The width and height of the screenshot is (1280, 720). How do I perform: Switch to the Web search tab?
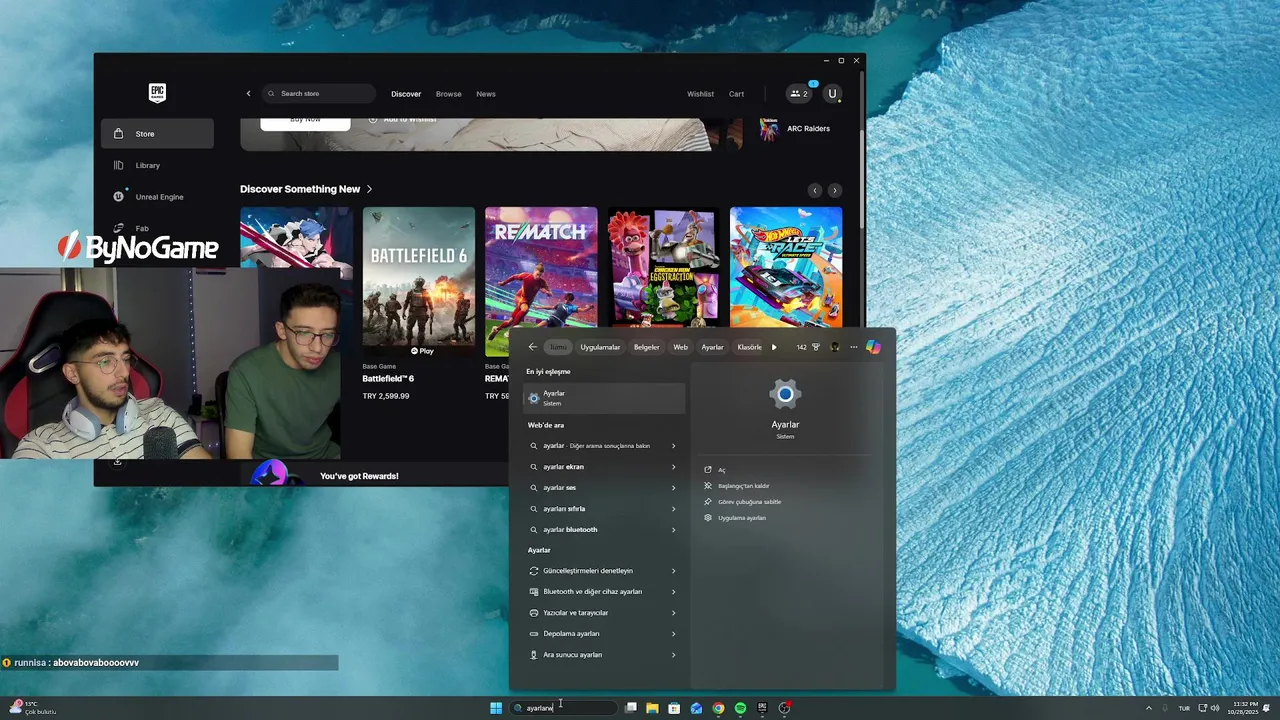680,347
